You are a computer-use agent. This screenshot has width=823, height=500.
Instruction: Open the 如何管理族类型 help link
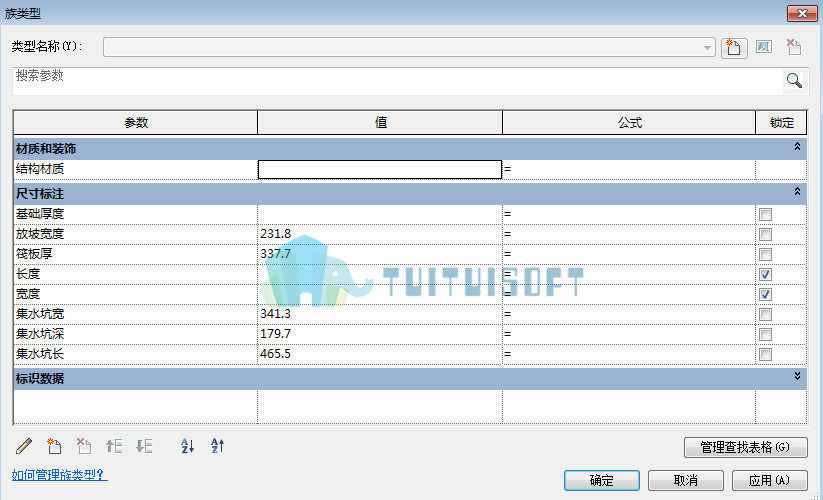tap(59, 475)
